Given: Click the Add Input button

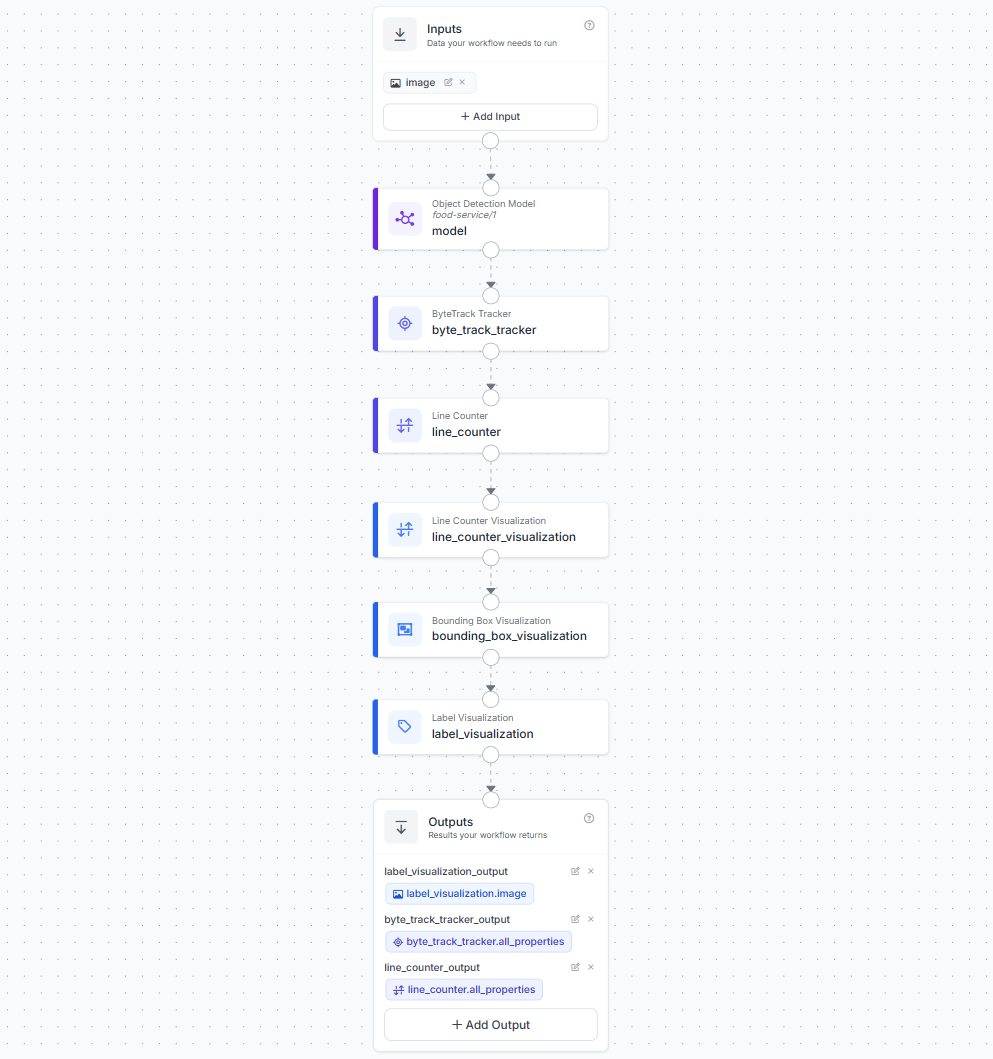Looking at the screenshot, I should click(490, 117).
